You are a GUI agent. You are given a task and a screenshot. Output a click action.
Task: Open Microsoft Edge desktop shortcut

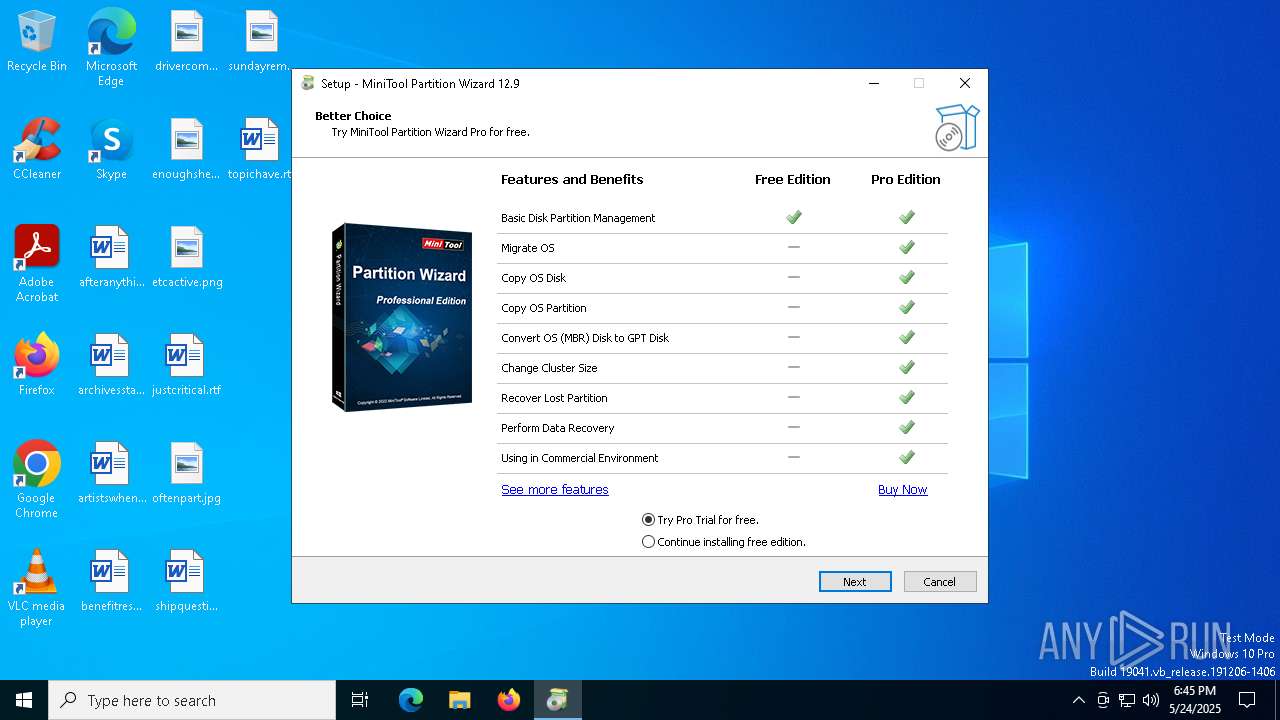(x=111, y=48)
